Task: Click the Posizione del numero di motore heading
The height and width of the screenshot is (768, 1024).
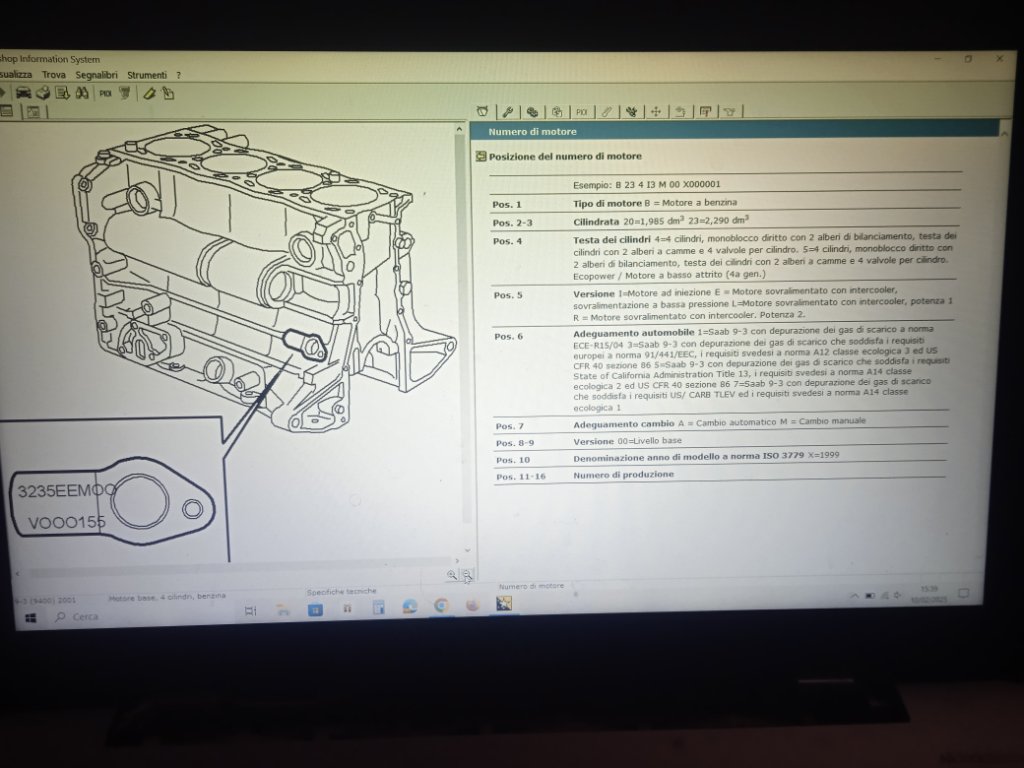Action: (565, 156)
